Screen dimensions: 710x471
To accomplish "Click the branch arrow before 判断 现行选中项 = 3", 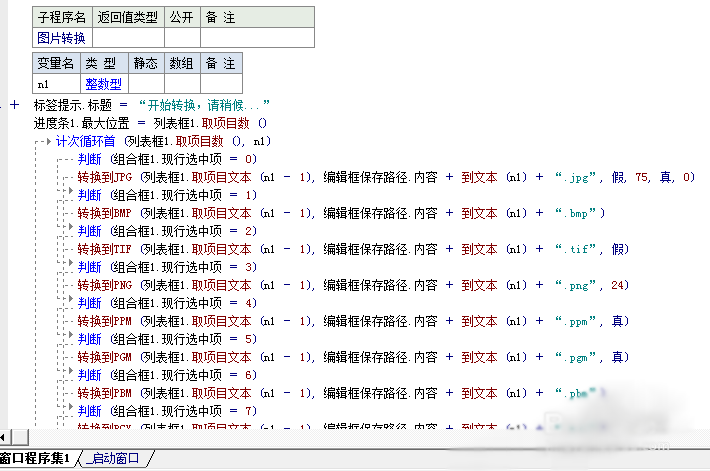I will pos(69,266).
